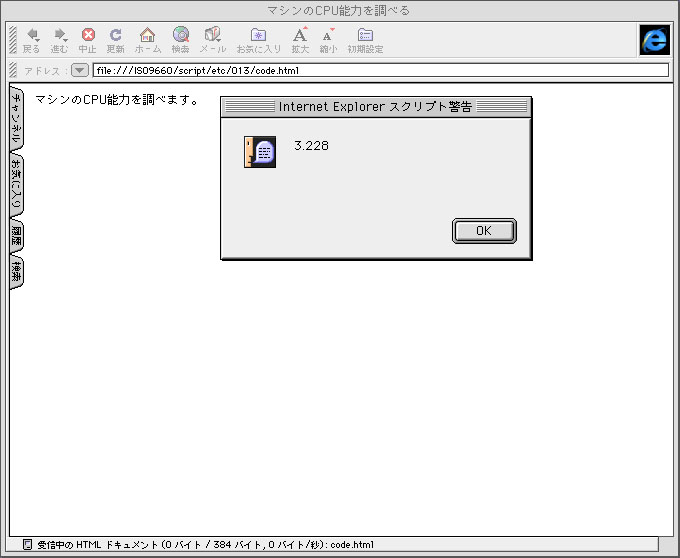Viewport: 680px width, 558px height.
Task: Click the Search (検索) toolbar icon
Action: tap(181, 35)
